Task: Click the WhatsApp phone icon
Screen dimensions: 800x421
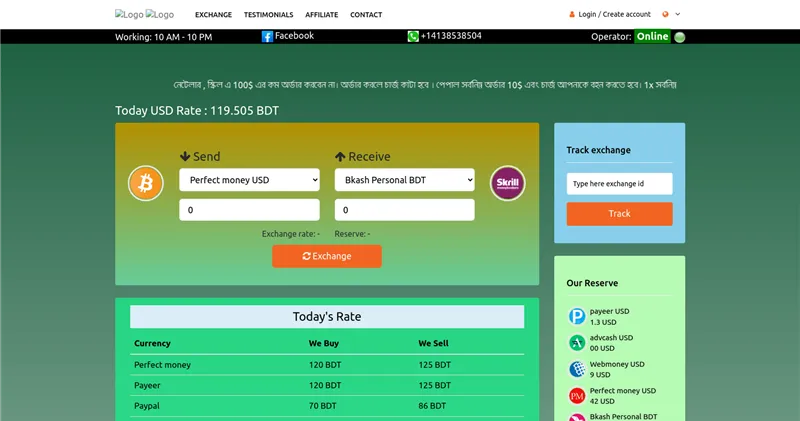Action: 413,36
